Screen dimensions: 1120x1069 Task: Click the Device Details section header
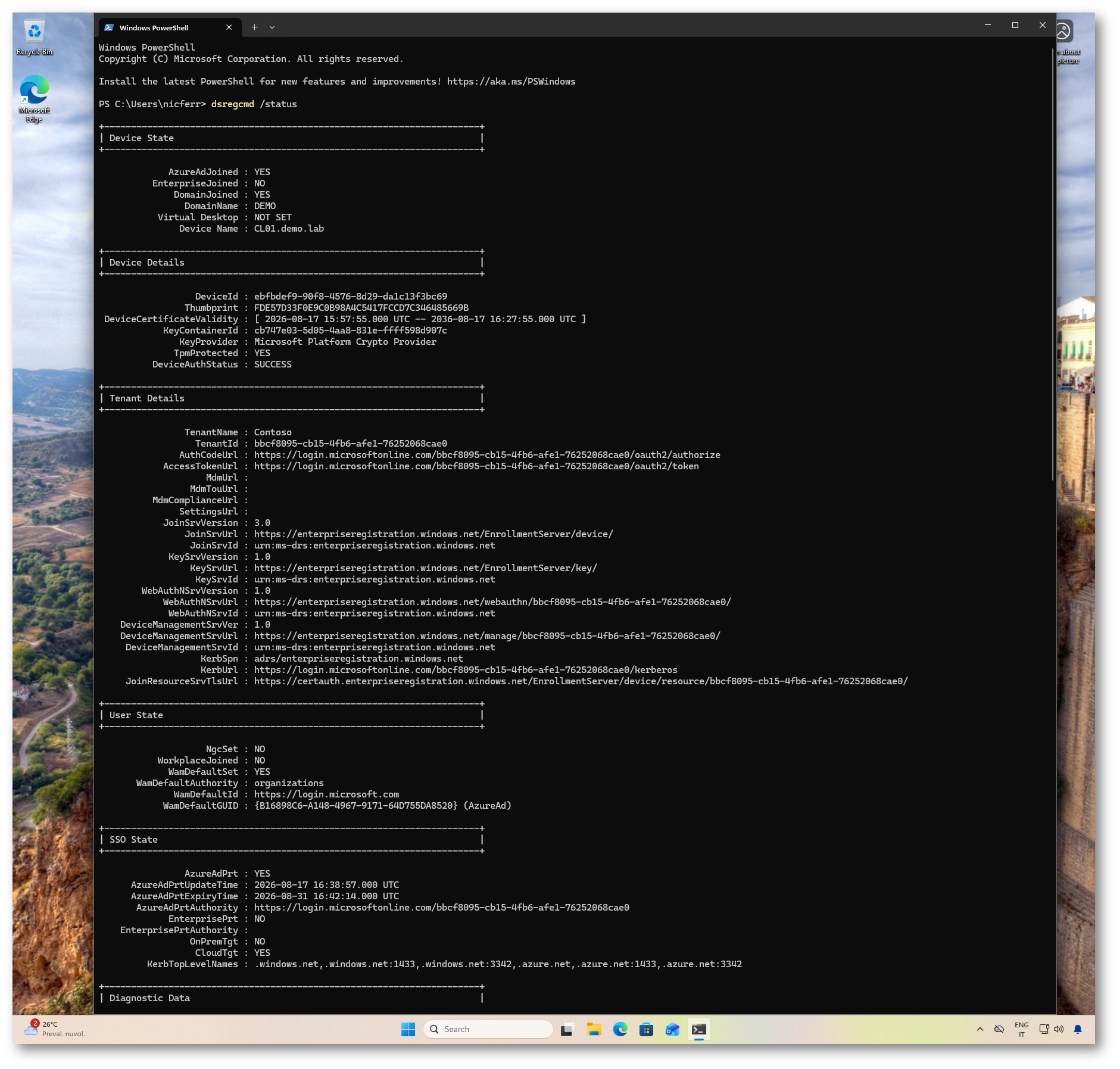tap(147, 263)
